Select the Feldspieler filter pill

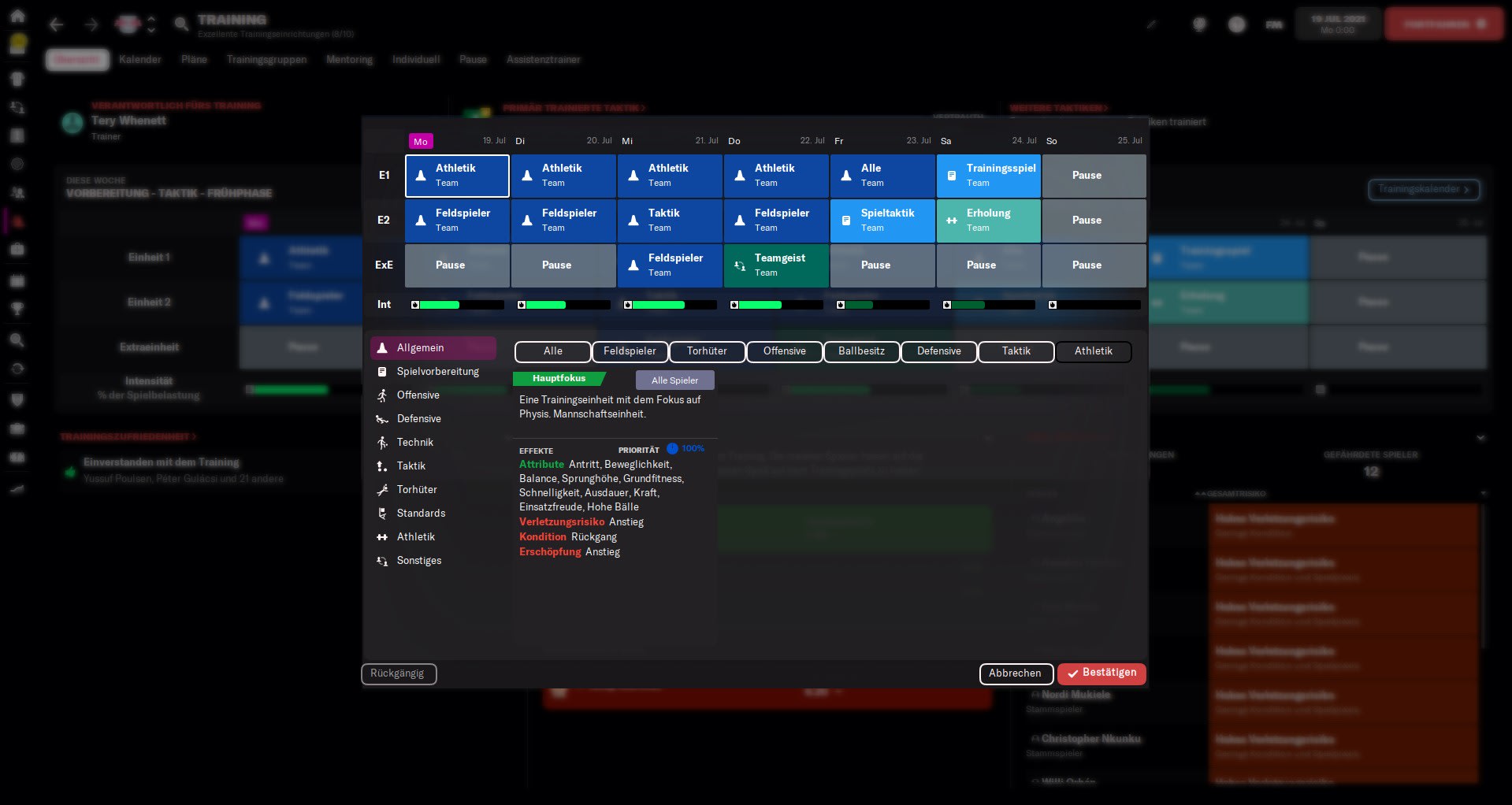(630, 351)
